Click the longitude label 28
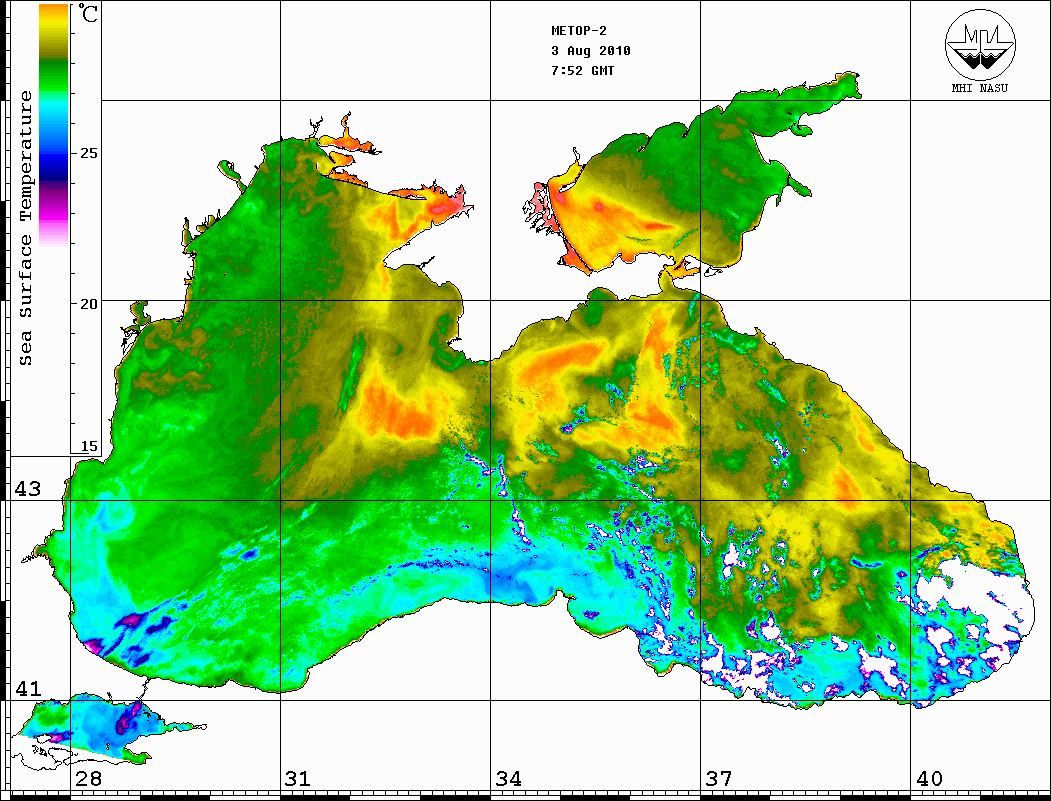The width and height of the screenshot is (1051, 801). 88,778
